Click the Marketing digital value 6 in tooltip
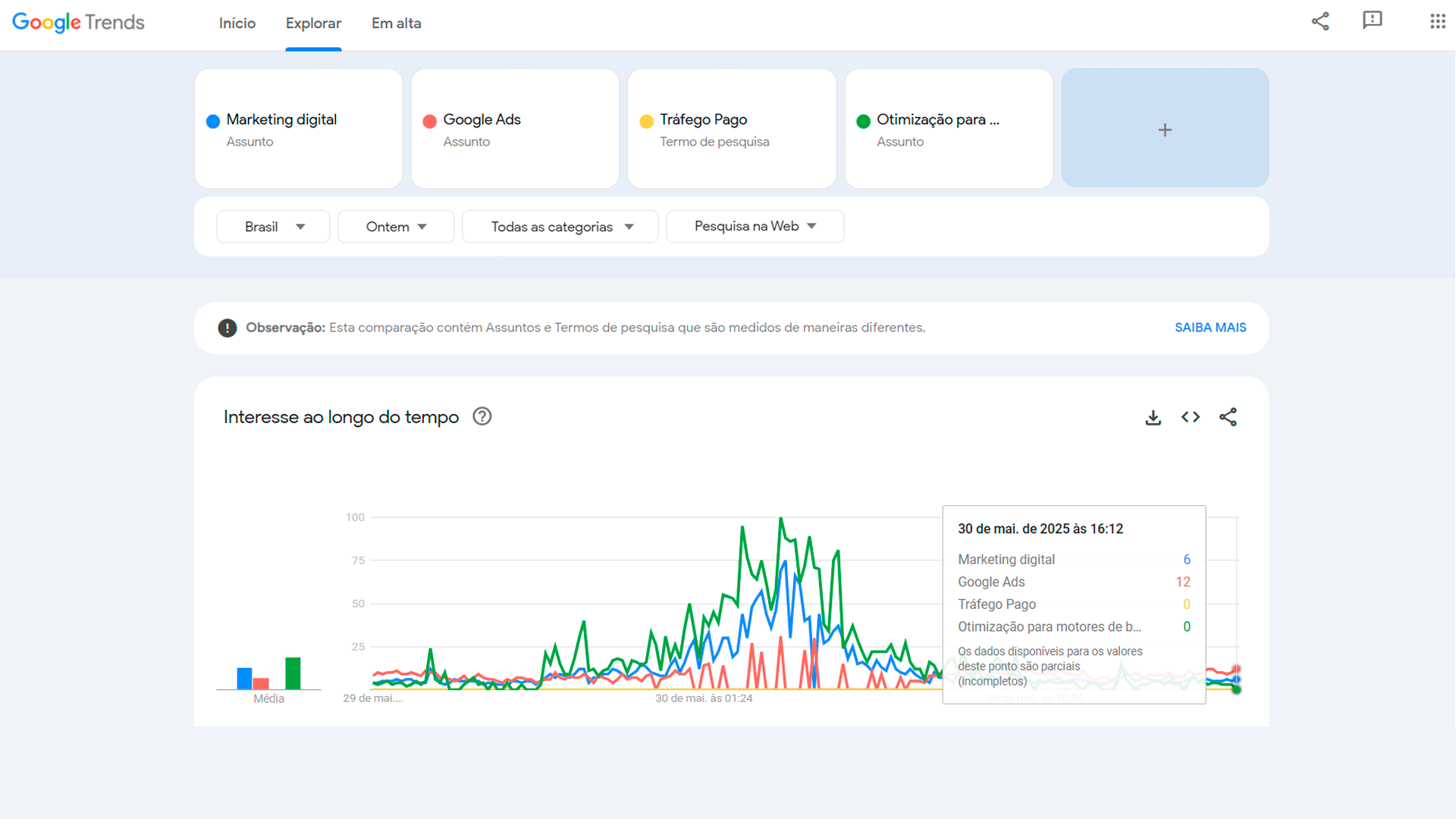Screen dimensions: 1456x819 (x=1187, y=560)
